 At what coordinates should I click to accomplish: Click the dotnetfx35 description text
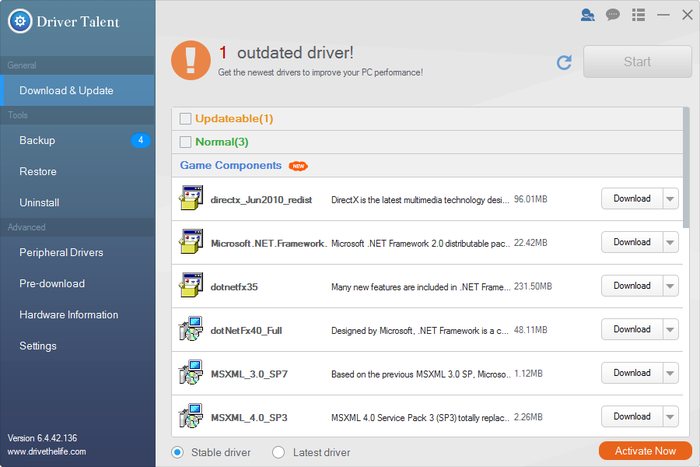tap(421, 287)
